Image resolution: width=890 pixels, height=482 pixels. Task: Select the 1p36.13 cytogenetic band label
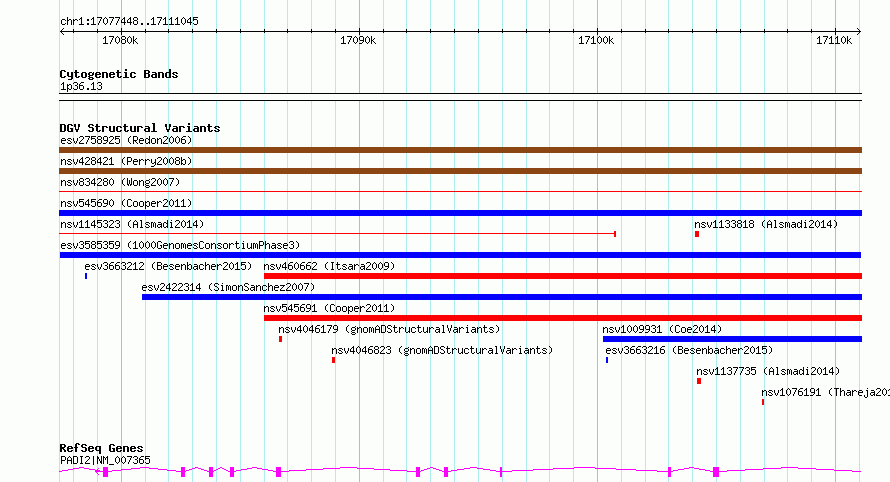point(81,87)
